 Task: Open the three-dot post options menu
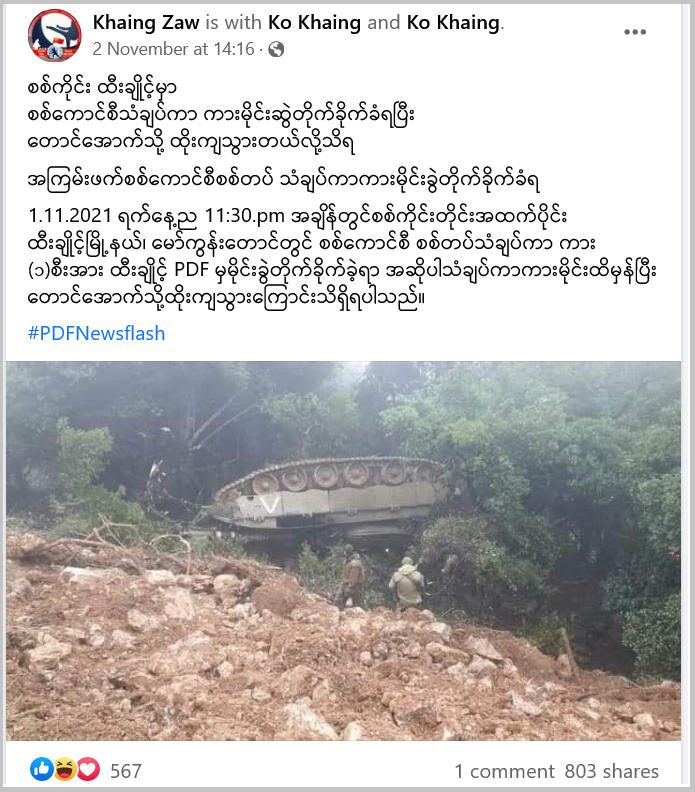pos(635,32)
